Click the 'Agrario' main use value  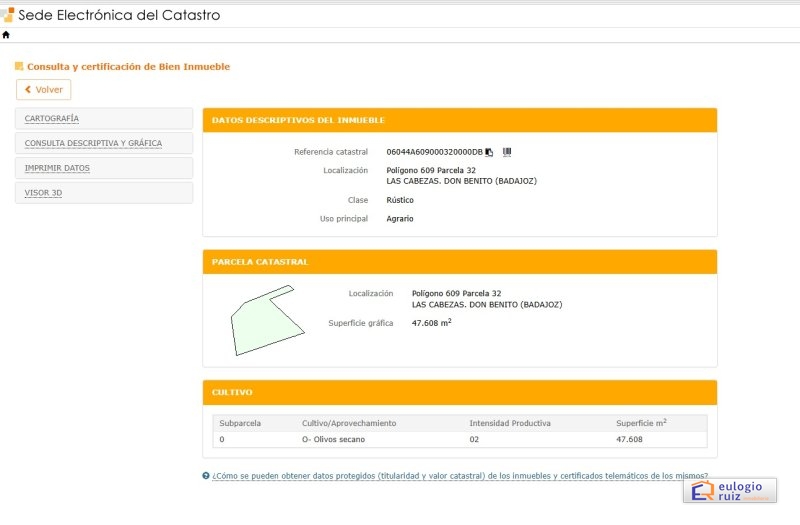400,219
